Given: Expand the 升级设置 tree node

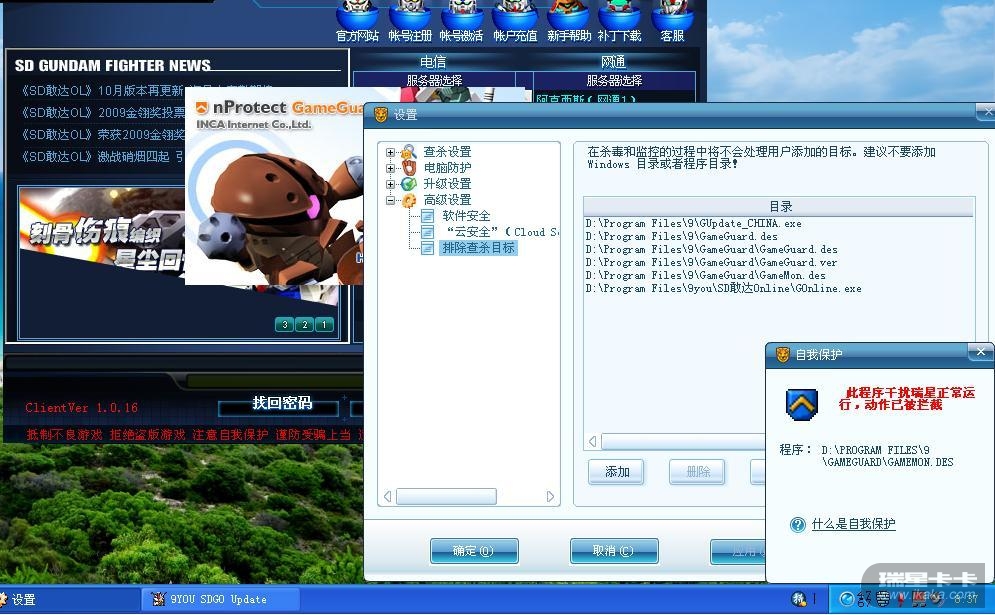Looking at the screenshot, I should click(x=390, y=184).
